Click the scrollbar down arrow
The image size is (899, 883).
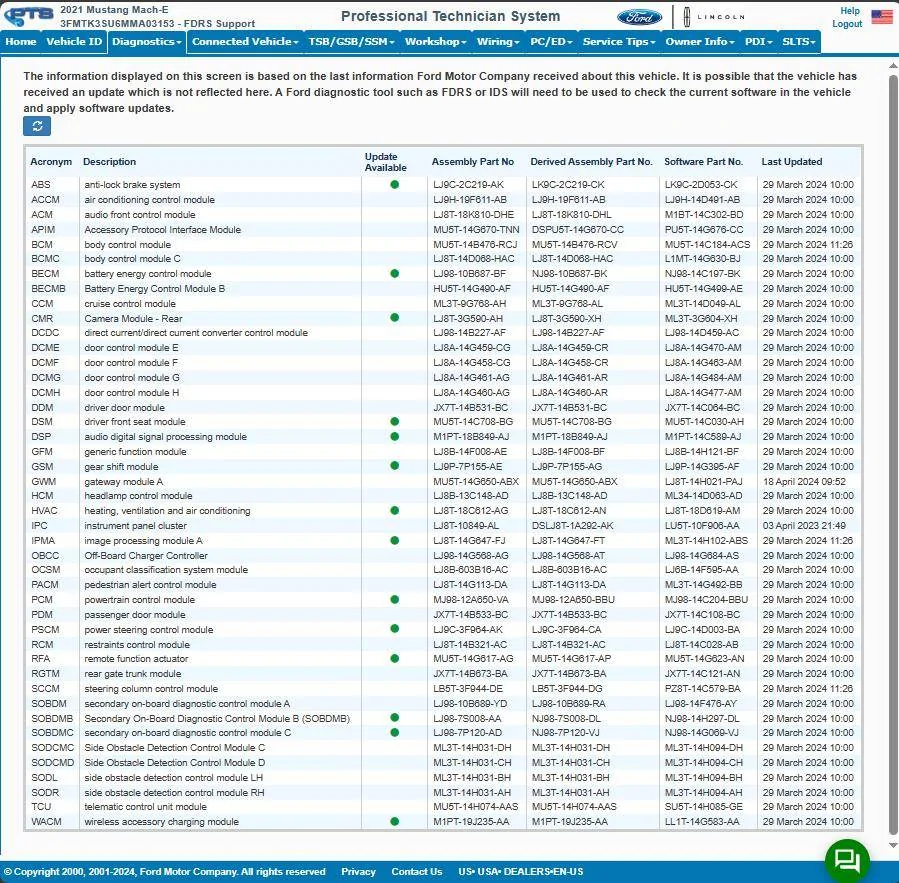pos(893,845)
